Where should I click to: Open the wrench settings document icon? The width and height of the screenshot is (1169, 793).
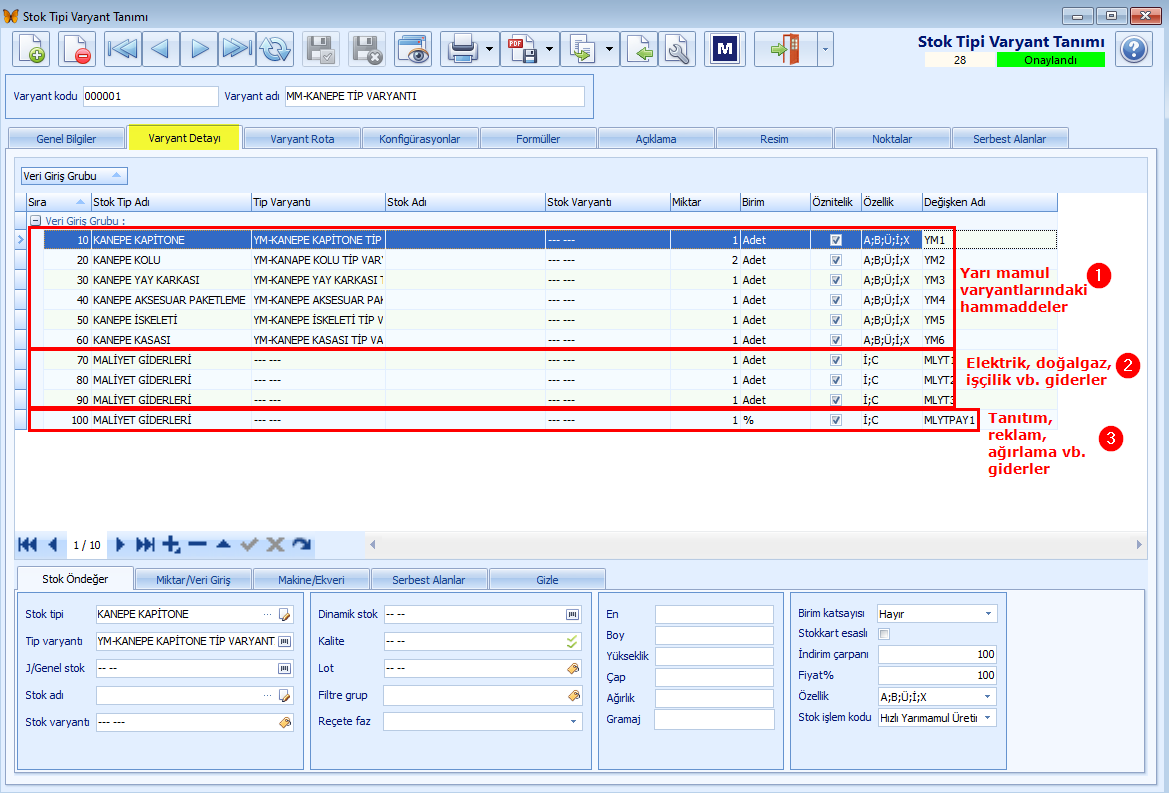[678, 49]
